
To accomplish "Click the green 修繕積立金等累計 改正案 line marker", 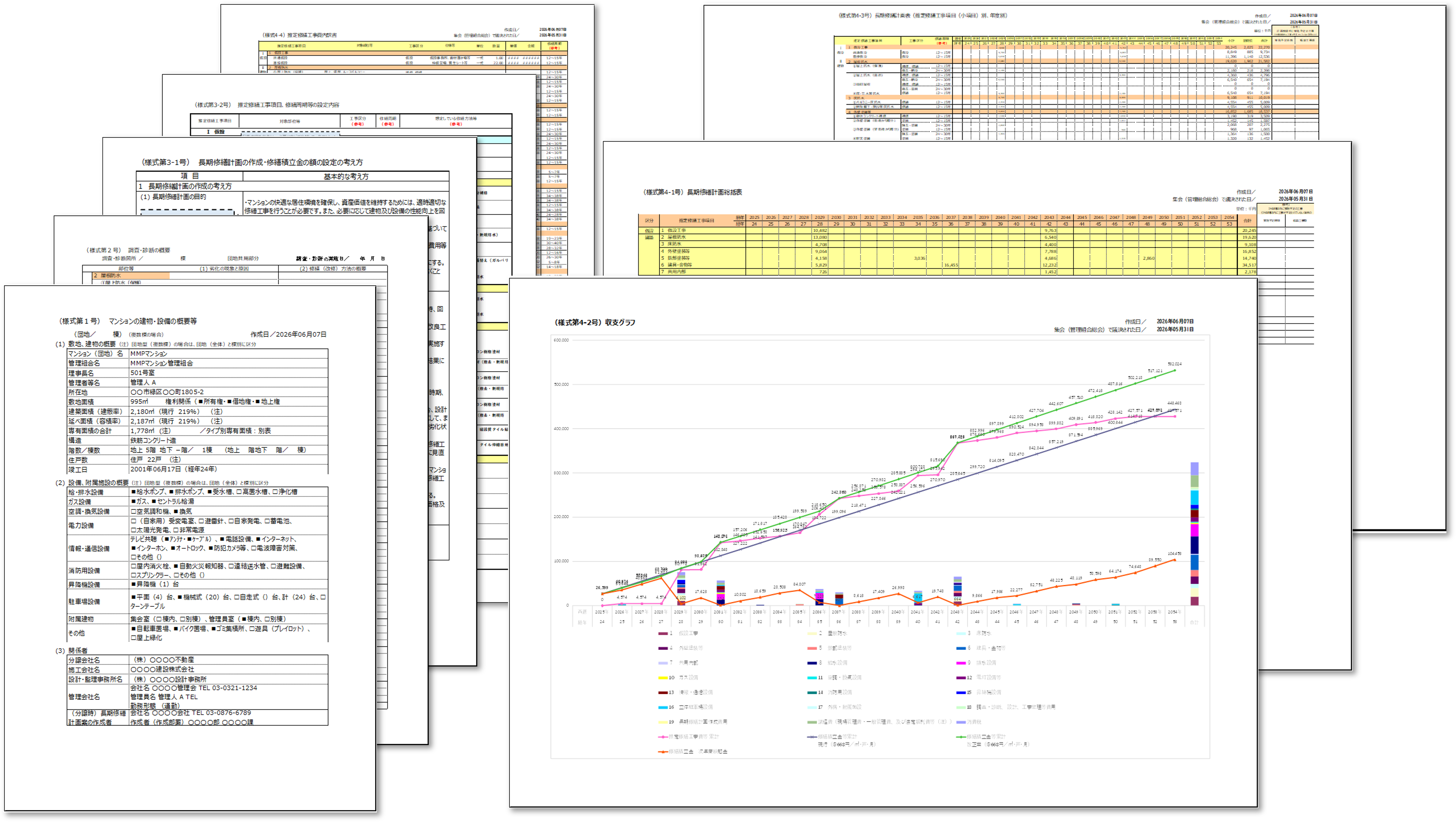I will click(961, 737).
